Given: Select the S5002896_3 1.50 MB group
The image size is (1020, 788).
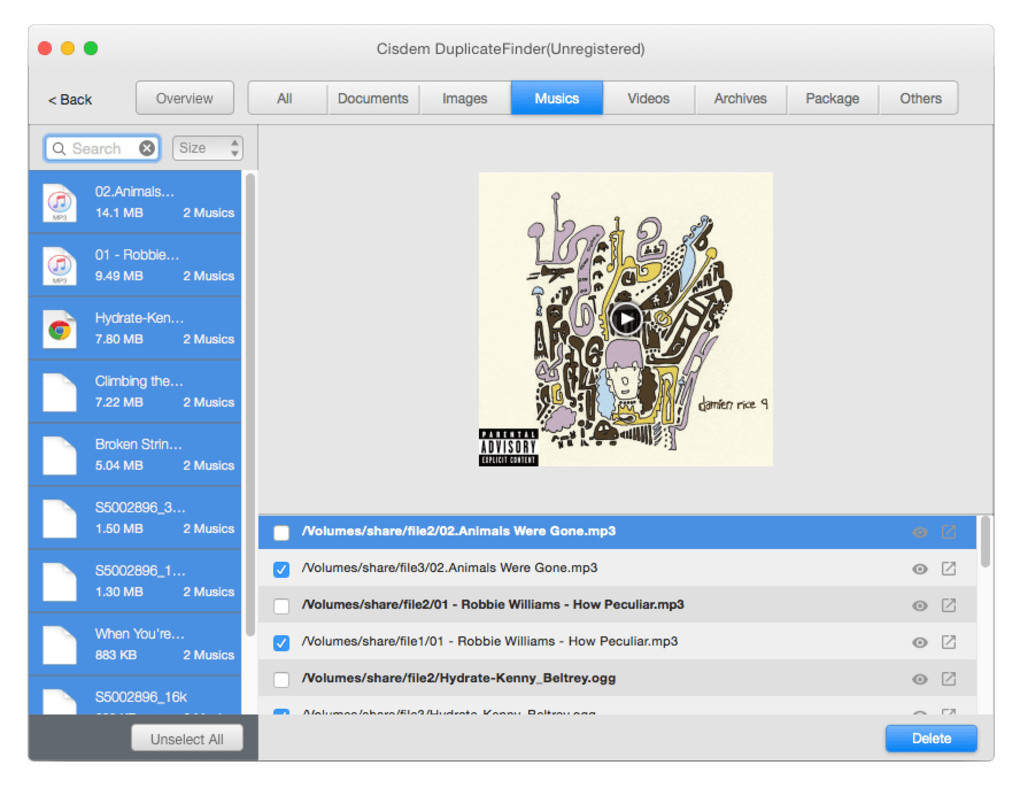Looking at the screenshot, I should 135,517.
